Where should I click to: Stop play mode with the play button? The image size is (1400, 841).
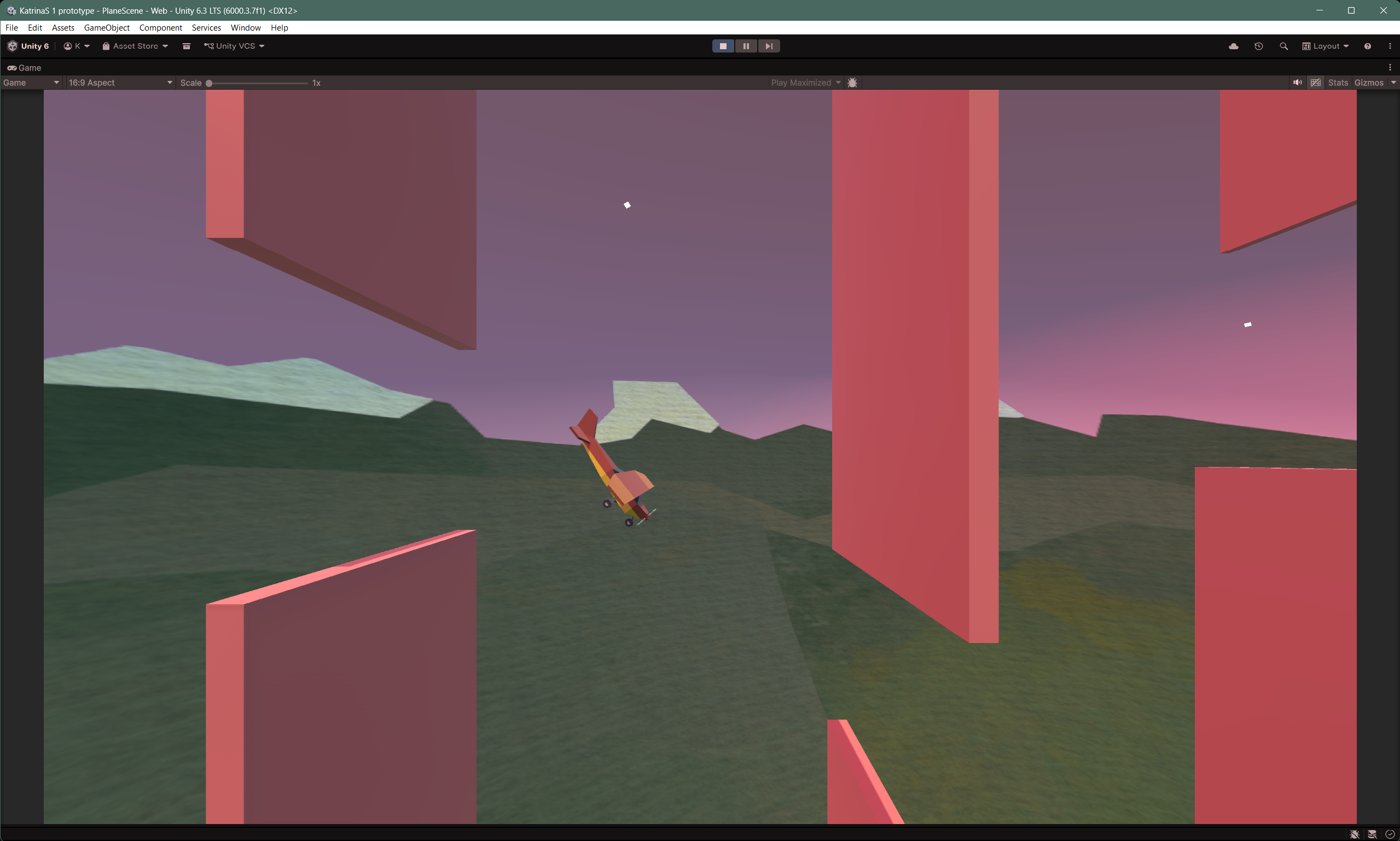pos(723,46)
